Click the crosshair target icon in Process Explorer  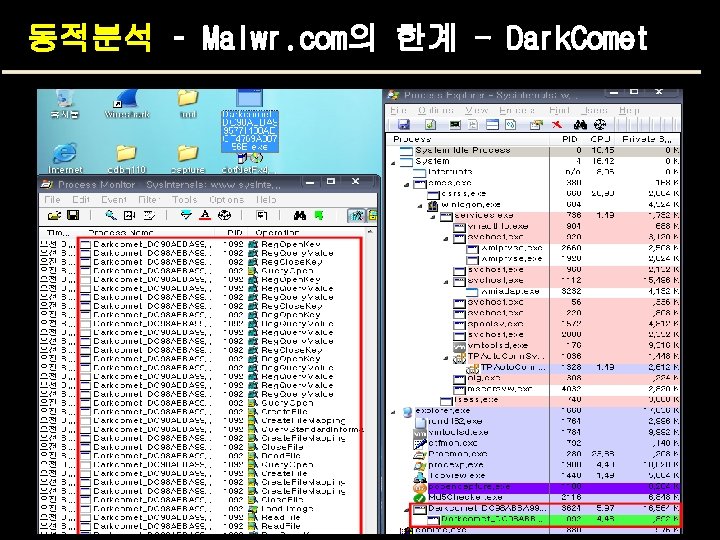[600, 124]
